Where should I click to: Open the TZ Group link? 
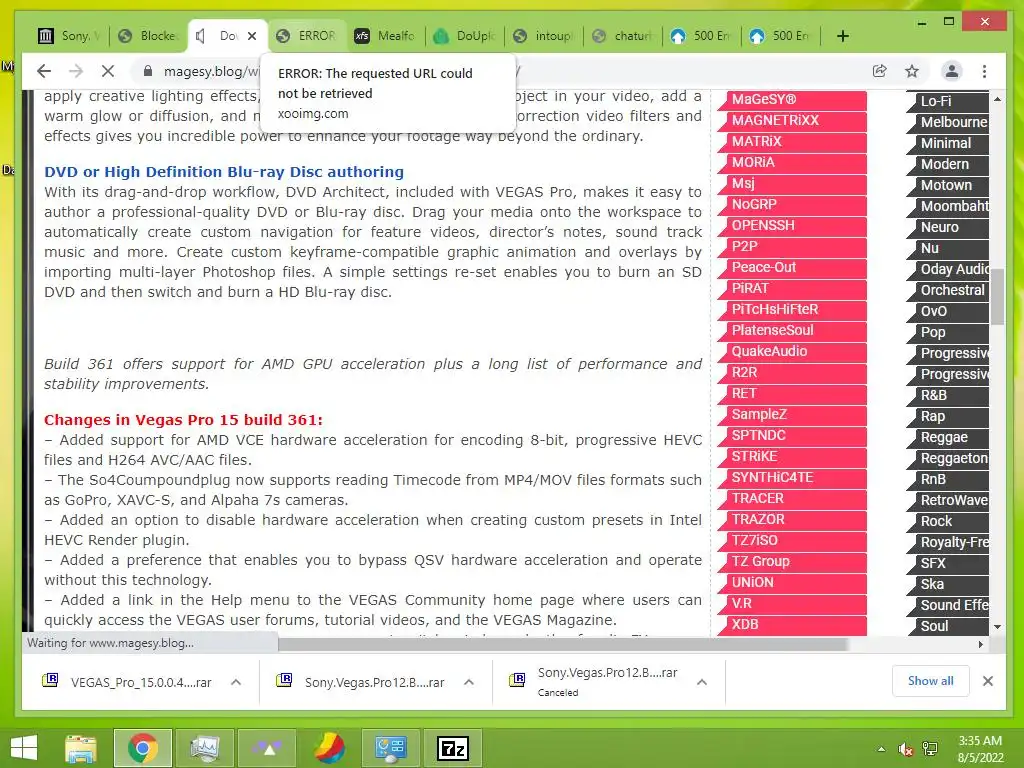tap(793, 561)
